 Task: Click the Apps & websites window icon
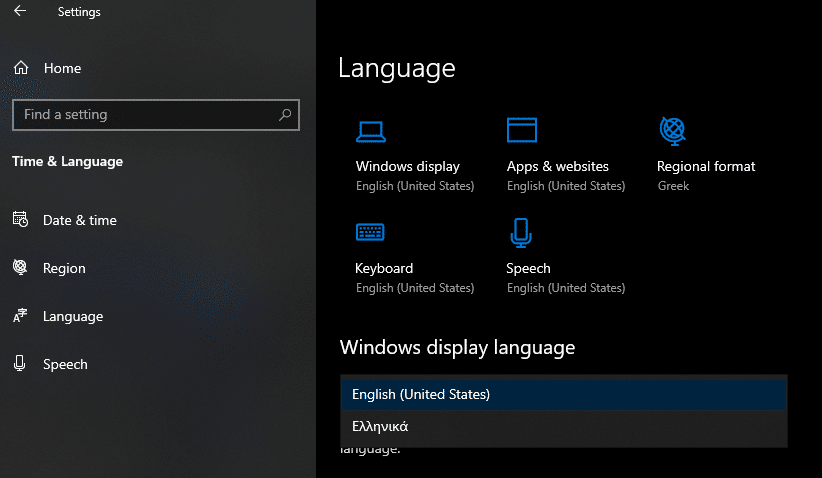pyautogui.click(x=522, y=129)
